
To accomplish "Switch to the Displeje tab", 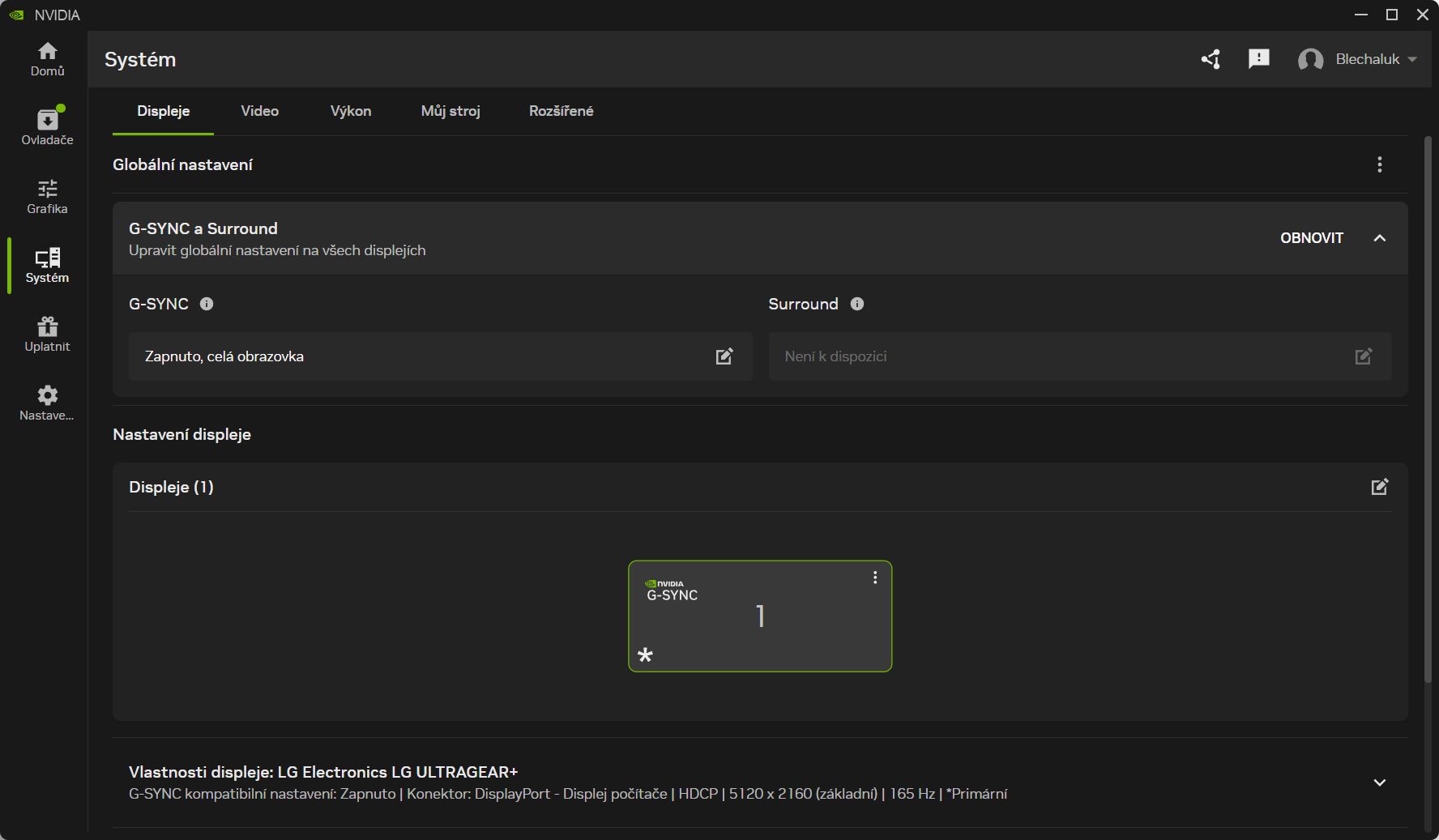I will pos(163,111).
